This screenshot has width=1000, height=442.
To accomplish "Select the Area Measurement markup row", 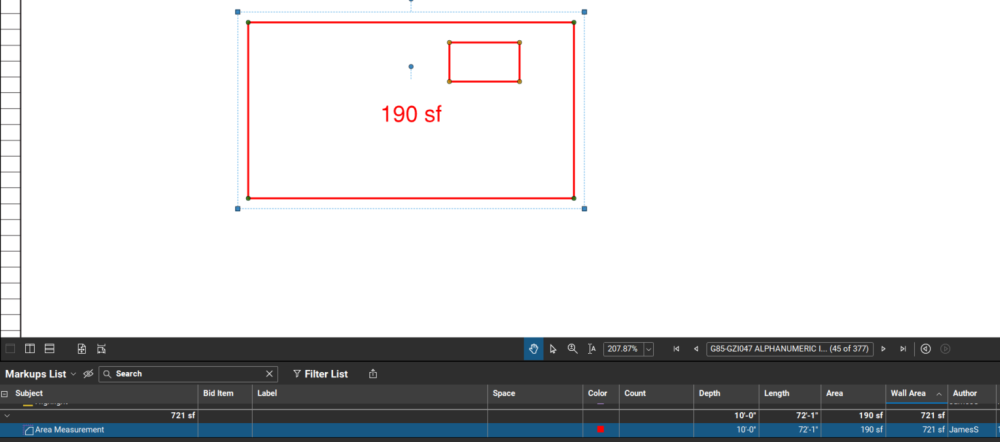I will coord(499,430).
